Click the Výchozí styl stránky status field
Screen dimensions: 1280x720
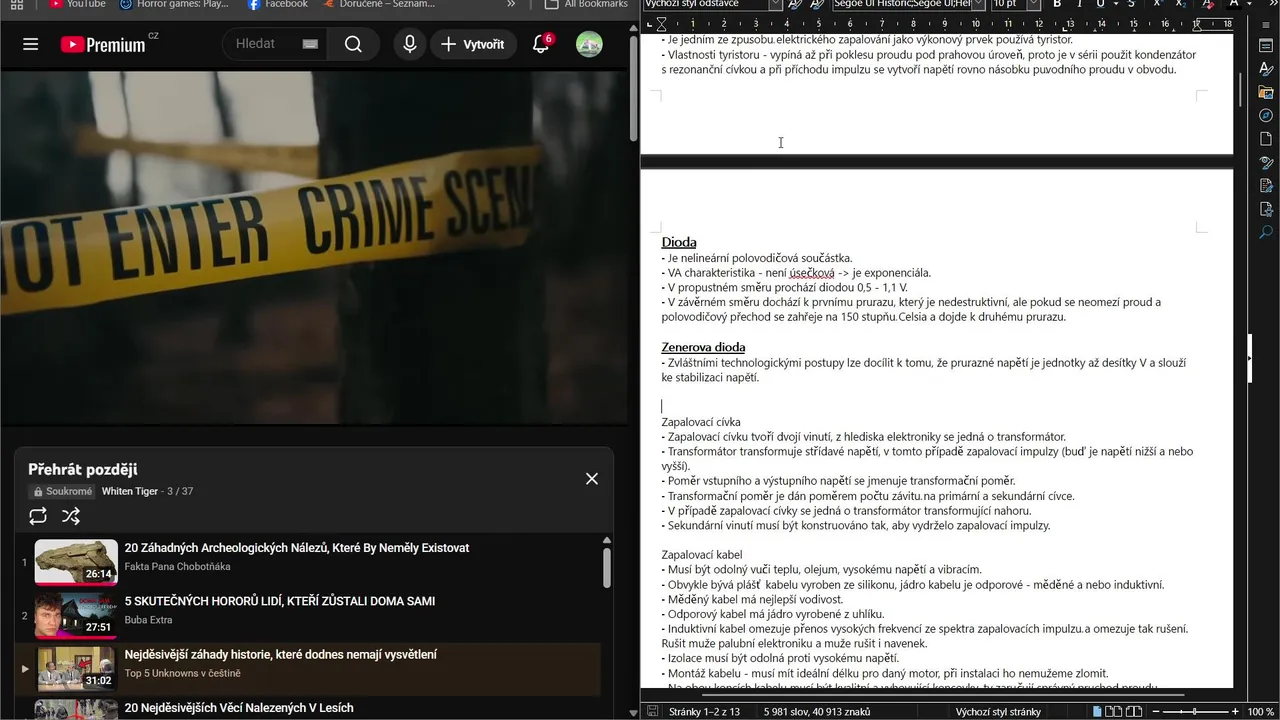click(998, 712)
